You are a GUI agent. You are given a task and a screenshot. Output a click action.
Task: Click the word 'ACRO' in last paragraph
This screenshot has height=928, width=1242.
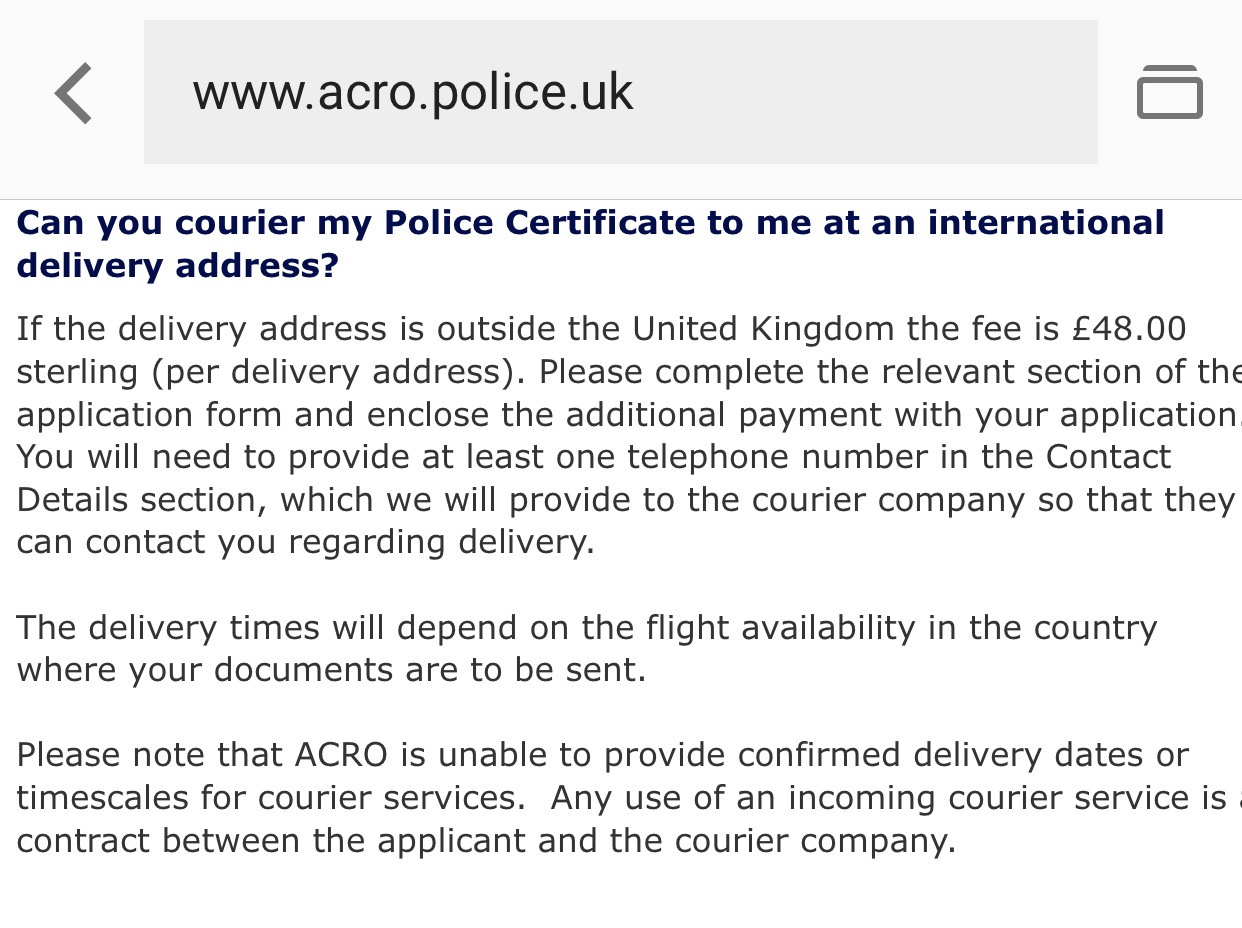[341, 755]
